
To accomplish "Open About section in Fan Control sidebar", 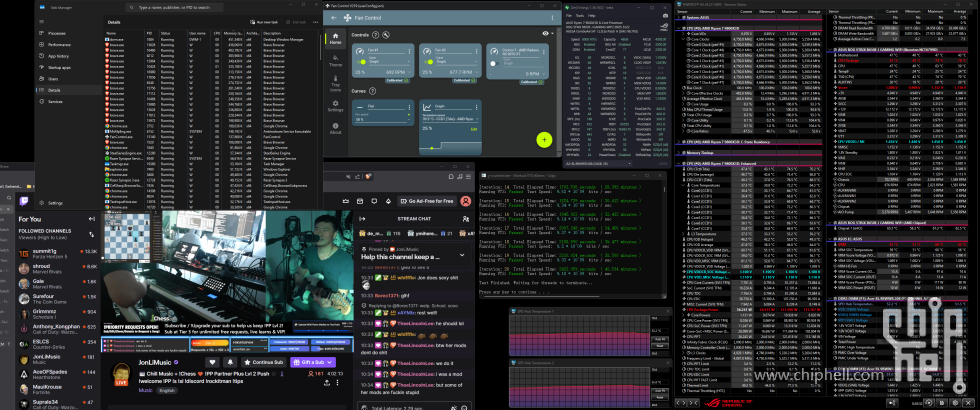I will 335,128.
